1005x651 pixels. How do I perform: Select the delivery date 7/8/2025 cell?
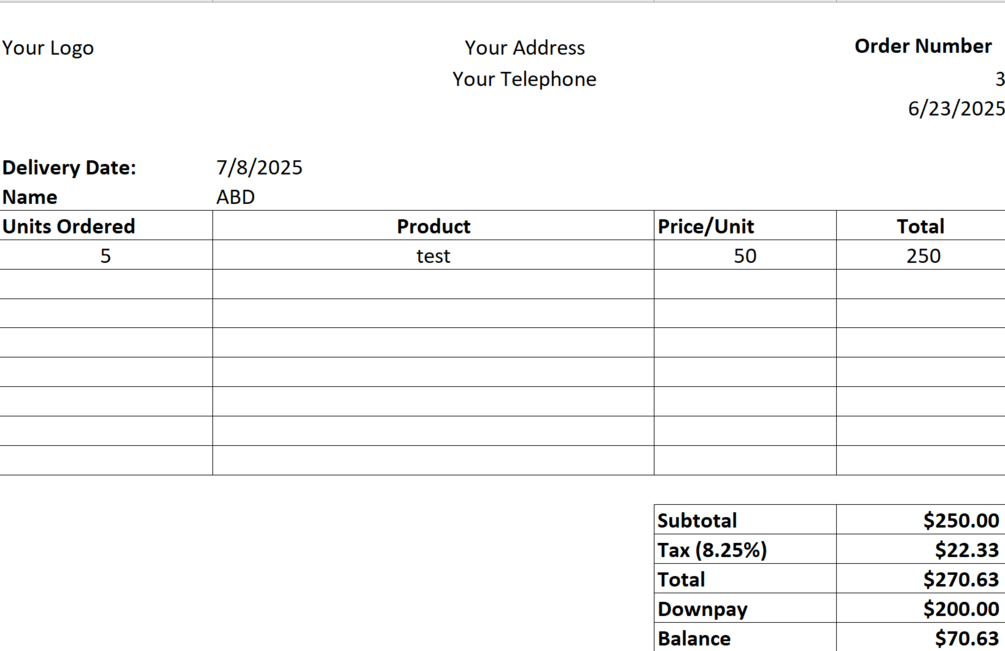[259, 168]
